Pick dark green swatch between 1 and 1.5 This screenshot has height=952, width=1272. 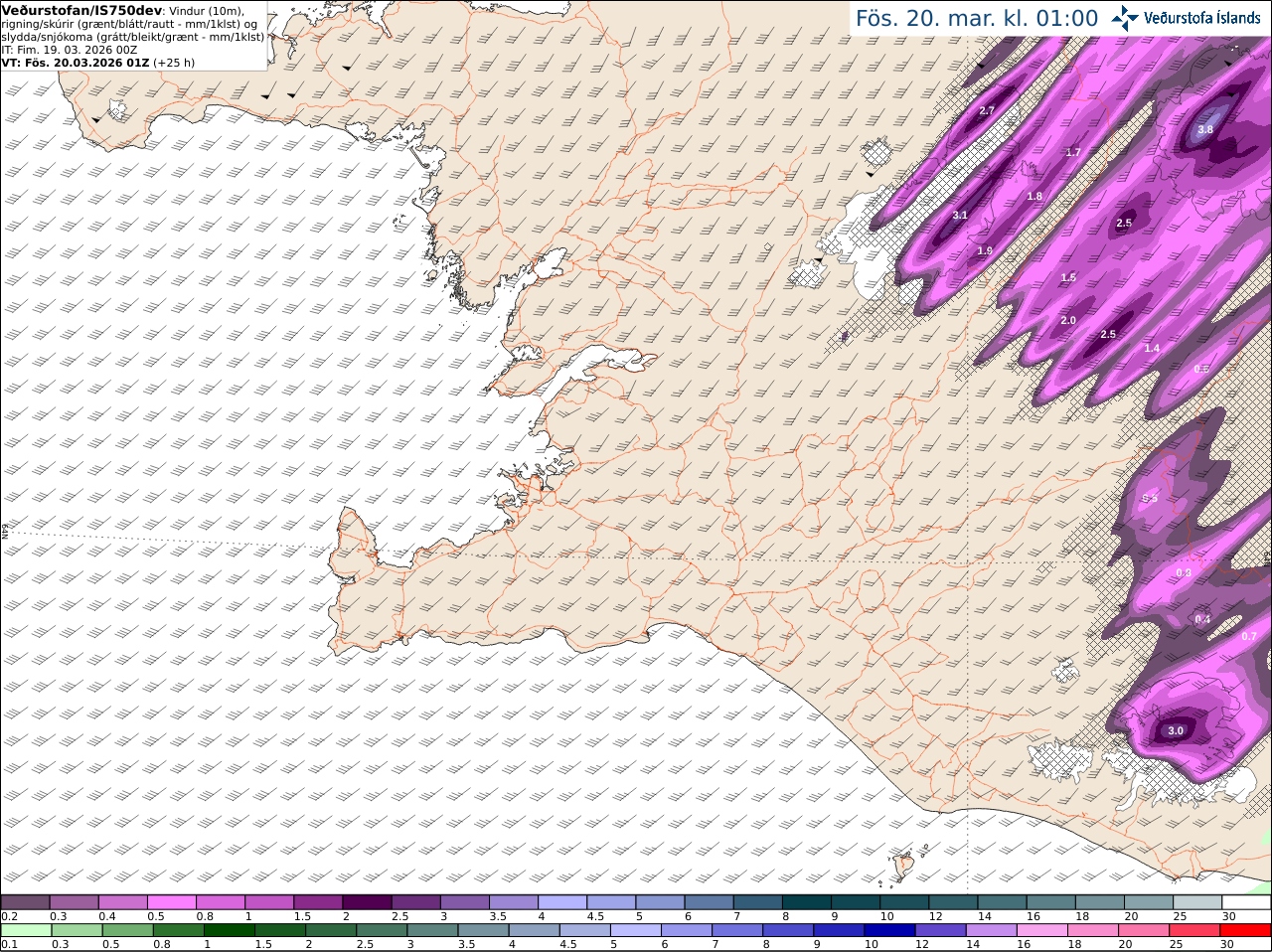pyautogui.click(x=232, y=929)
